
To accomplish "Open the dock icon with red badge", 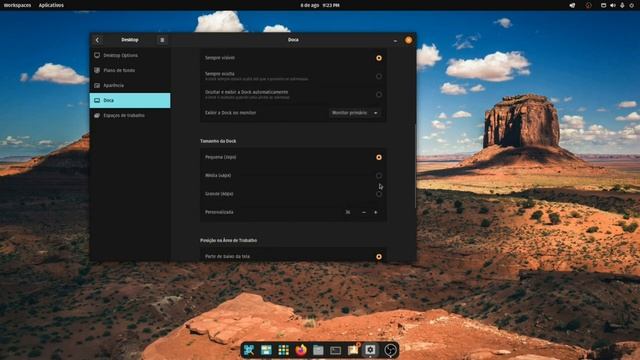I will click(x=353, y=350).
